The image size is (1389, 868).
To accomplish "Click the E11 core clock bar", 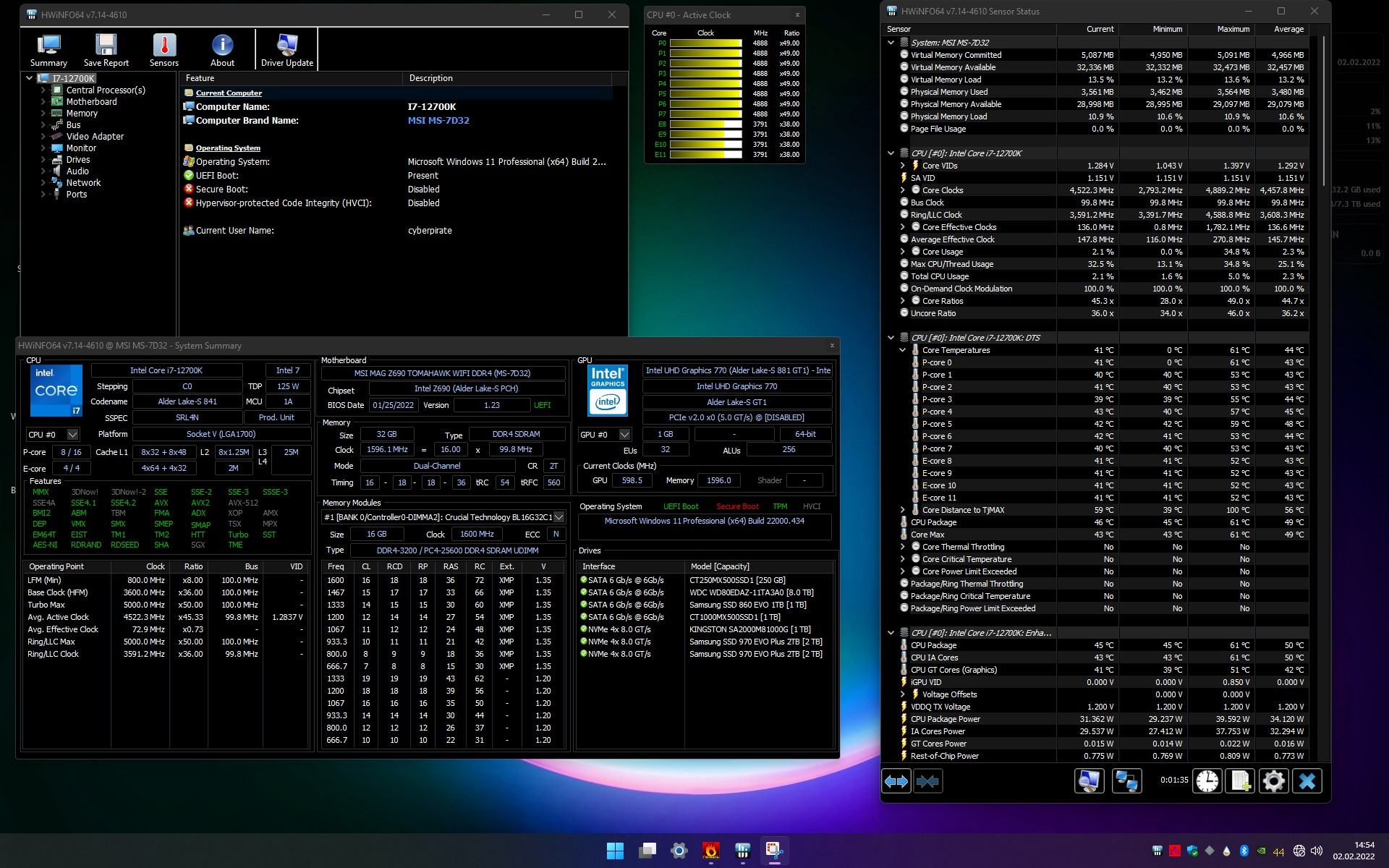I will click(x=706, y=155).
